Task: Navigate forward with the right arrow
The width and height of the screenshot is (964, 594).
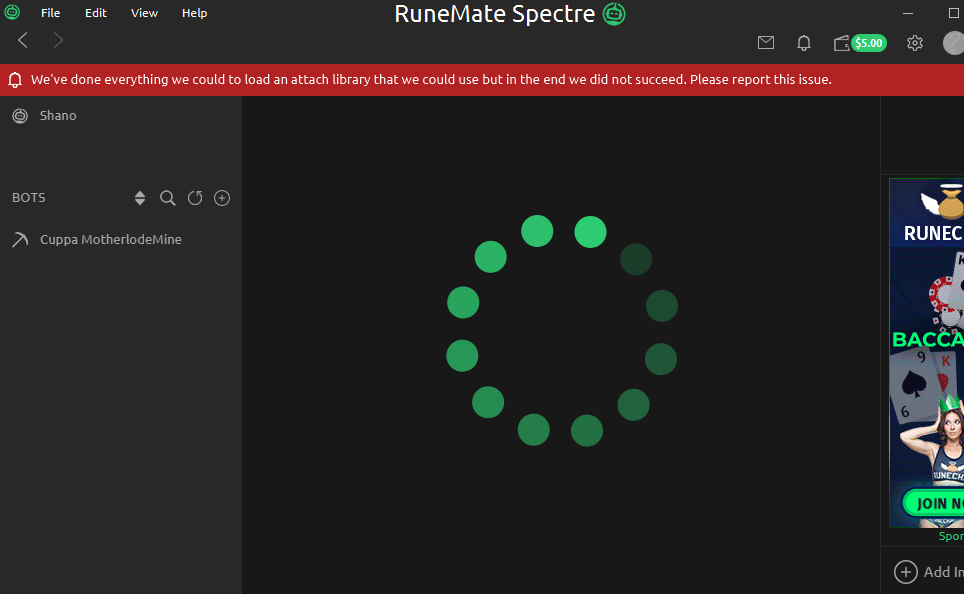Action: [58, 41]
